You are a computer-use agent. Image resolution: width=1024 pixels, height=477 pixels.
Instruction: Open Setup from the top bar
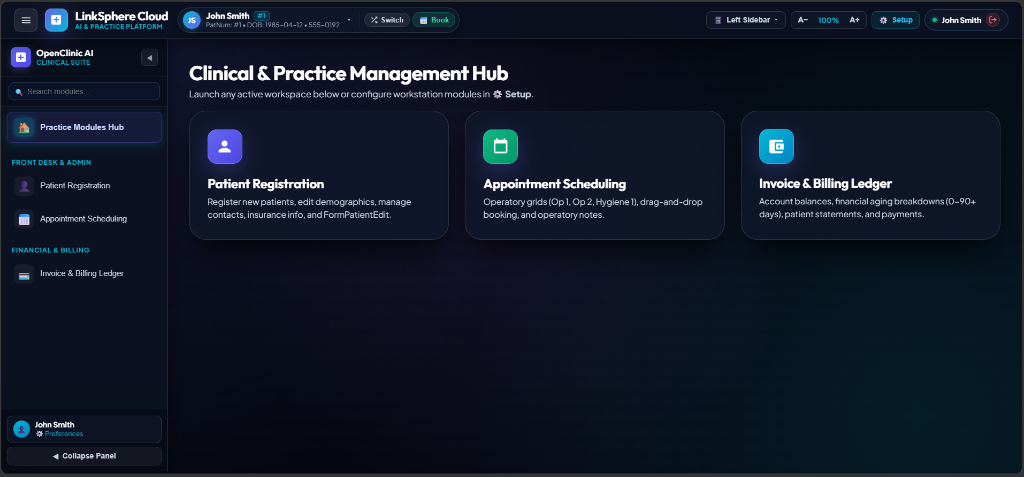[895, 20]
